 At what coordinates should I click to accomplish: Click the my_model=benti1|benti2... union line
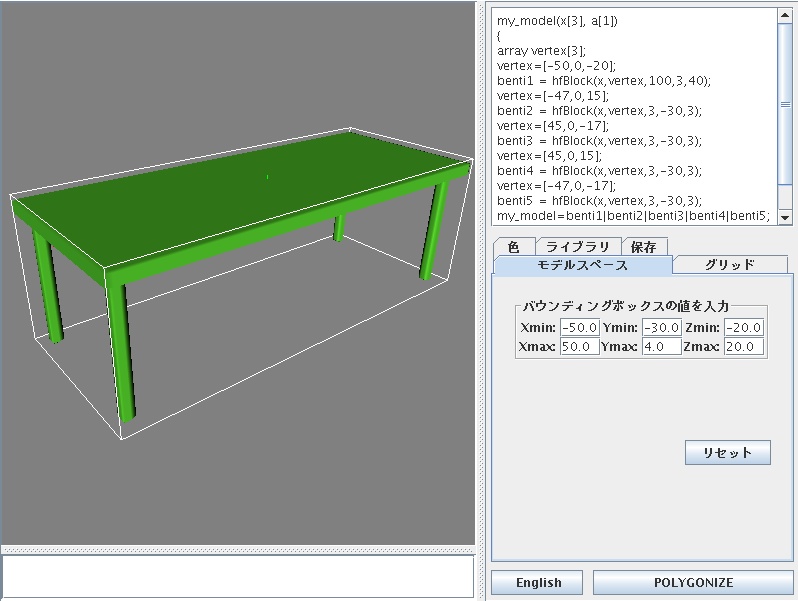pos(634,216)
